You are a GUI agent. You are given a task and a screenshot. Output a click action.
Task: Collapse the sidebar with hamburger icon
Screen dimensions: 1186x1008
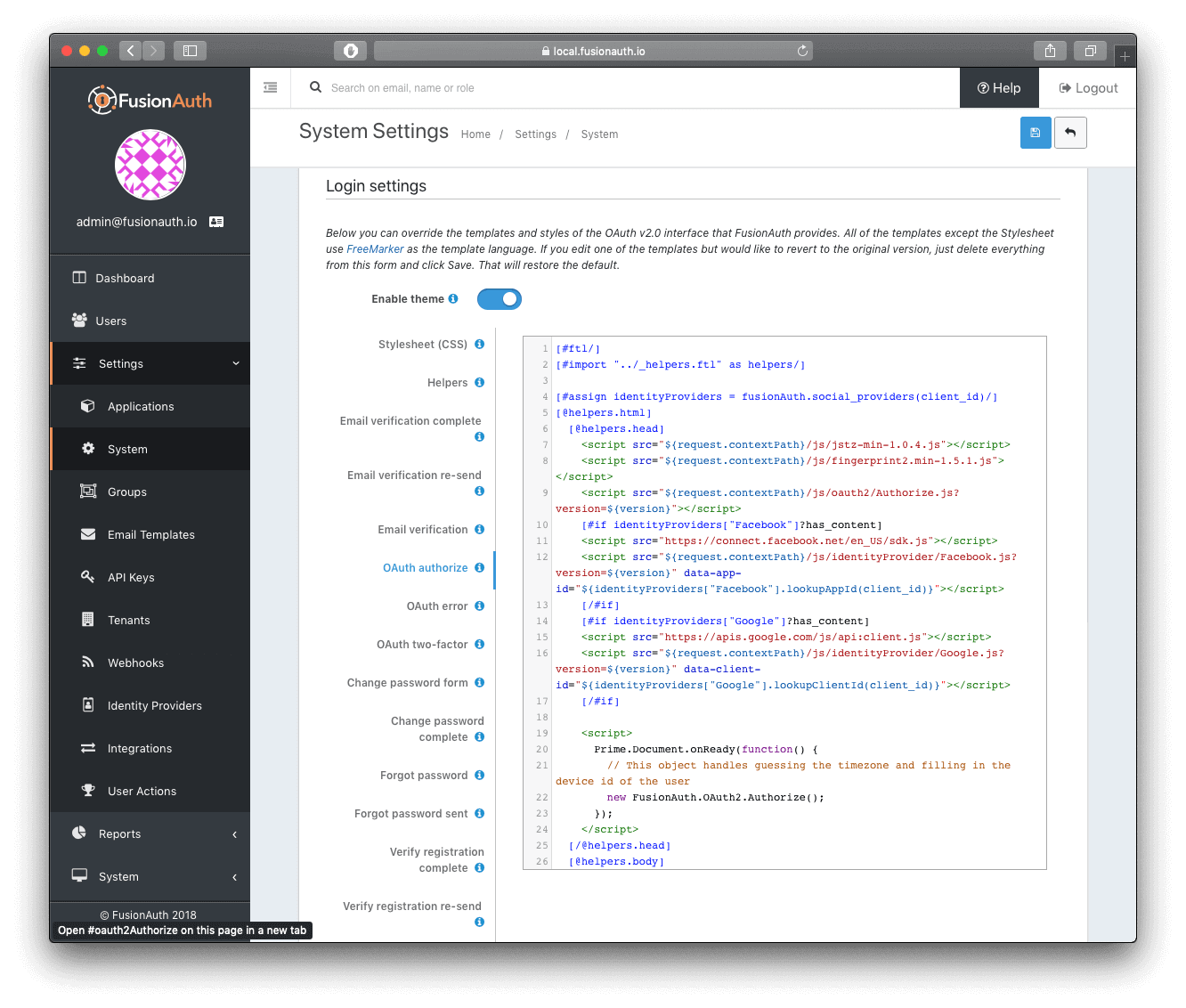[x=271, y=87]
